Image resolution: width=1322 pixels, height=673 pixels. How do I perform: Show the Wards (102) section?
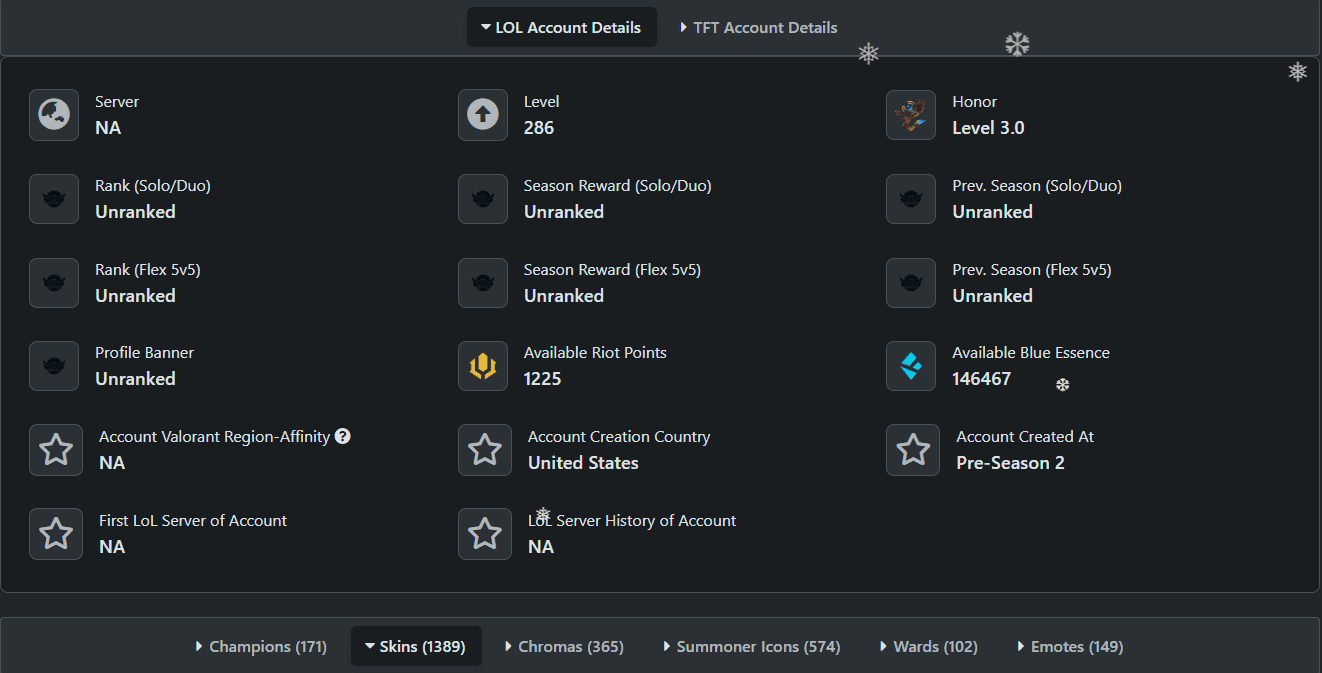point(928,647)
